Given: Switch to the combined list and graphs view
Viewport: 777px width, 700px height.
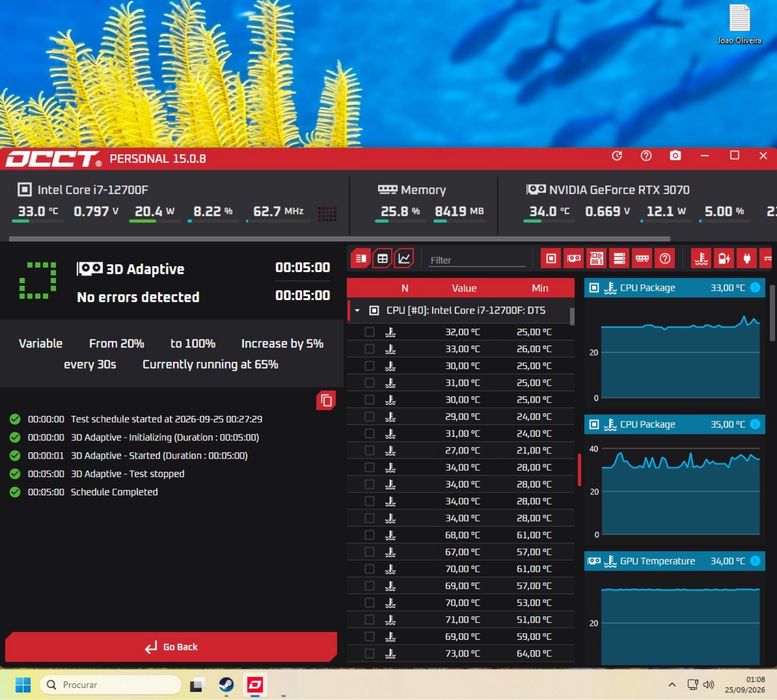Looking at the screenshot, I should (361, 259).
